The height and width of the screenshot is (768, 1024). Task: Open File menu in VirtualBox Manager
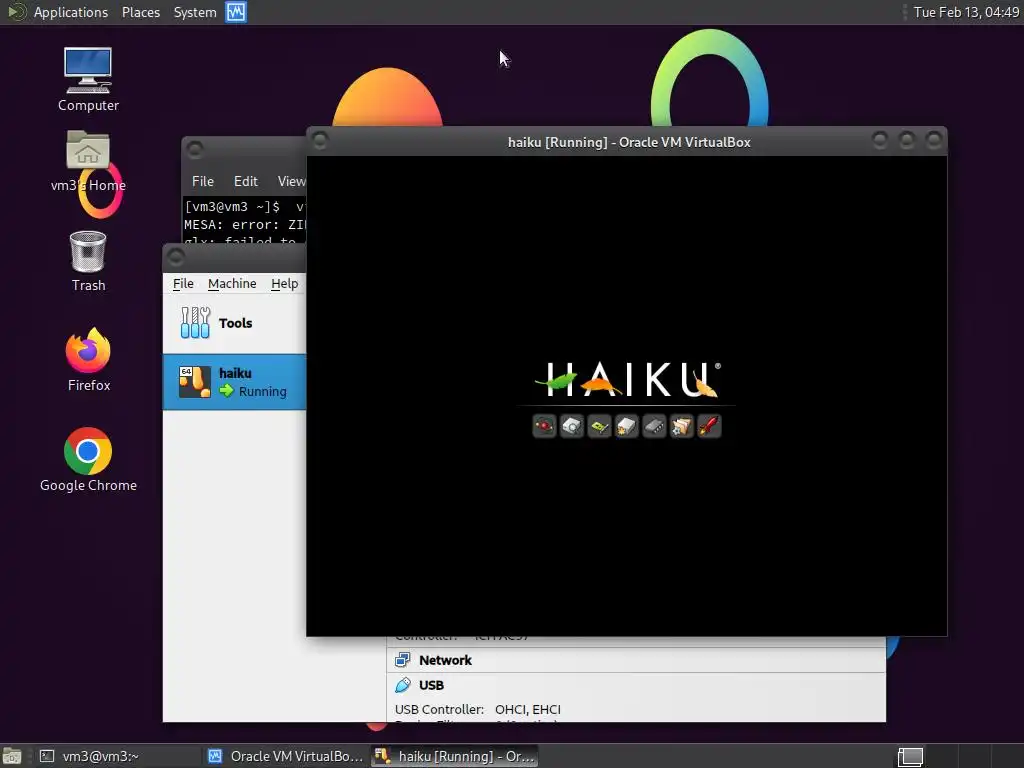(183, 283)
